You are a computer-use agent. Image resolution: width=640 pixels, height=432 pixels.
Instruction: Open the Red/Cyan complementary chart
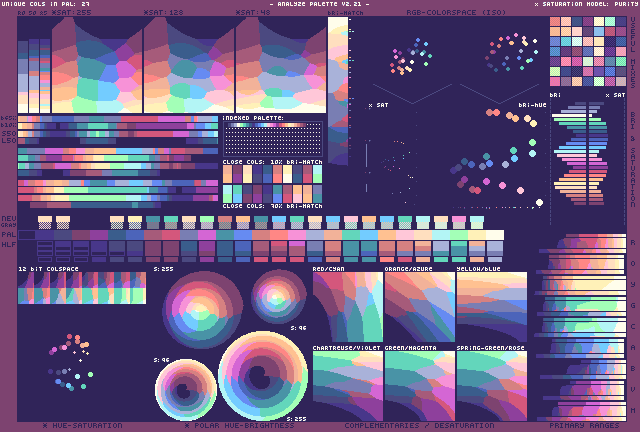[348, 307]
